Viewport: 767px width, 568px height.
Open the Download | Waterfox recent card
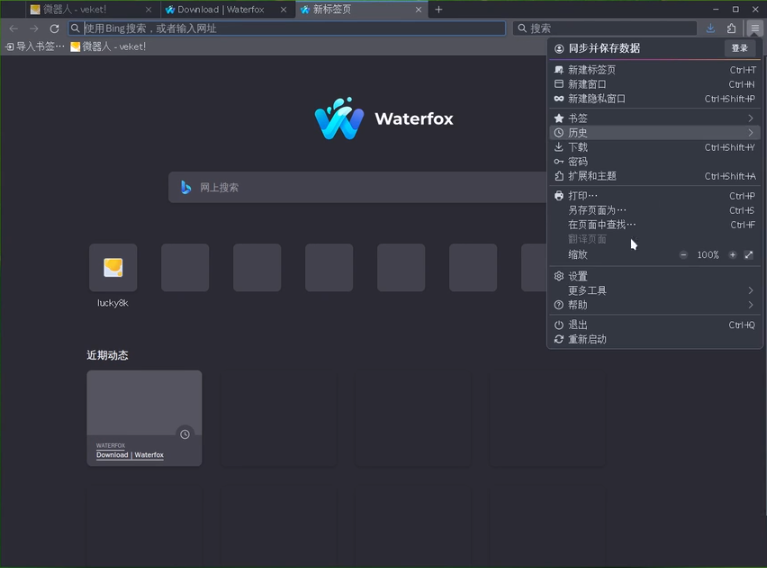point(144,418)
